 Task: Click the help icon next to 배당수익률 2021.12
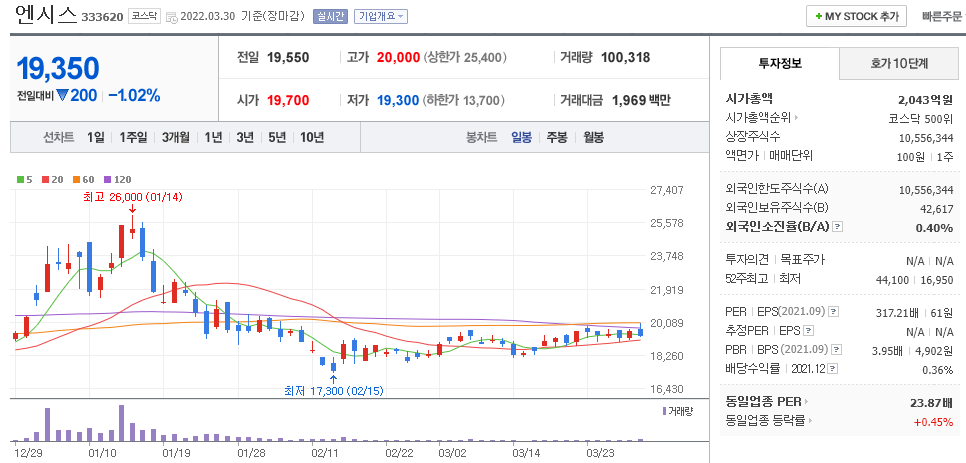pos(833,369)
